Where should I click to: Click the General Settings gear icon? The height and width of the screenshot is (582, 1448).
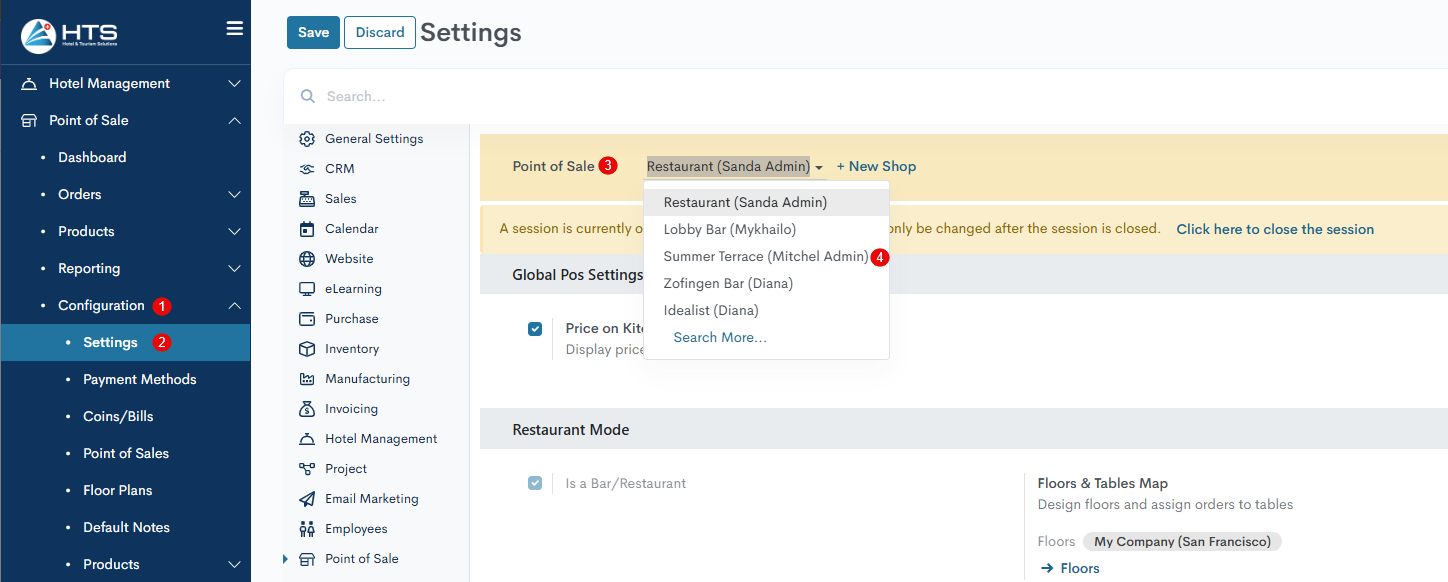307,139
